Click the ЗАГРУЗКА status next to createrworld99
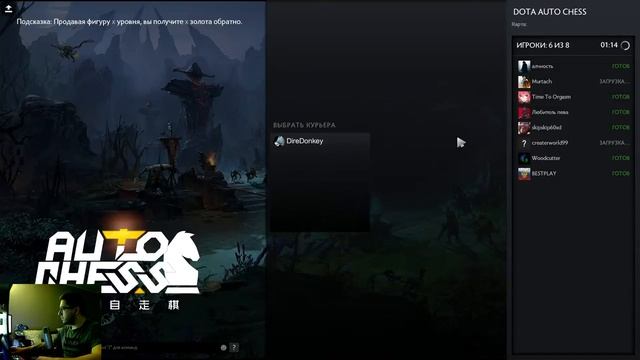The height and width of the screenshot is (360, 640). coord(615,143)
